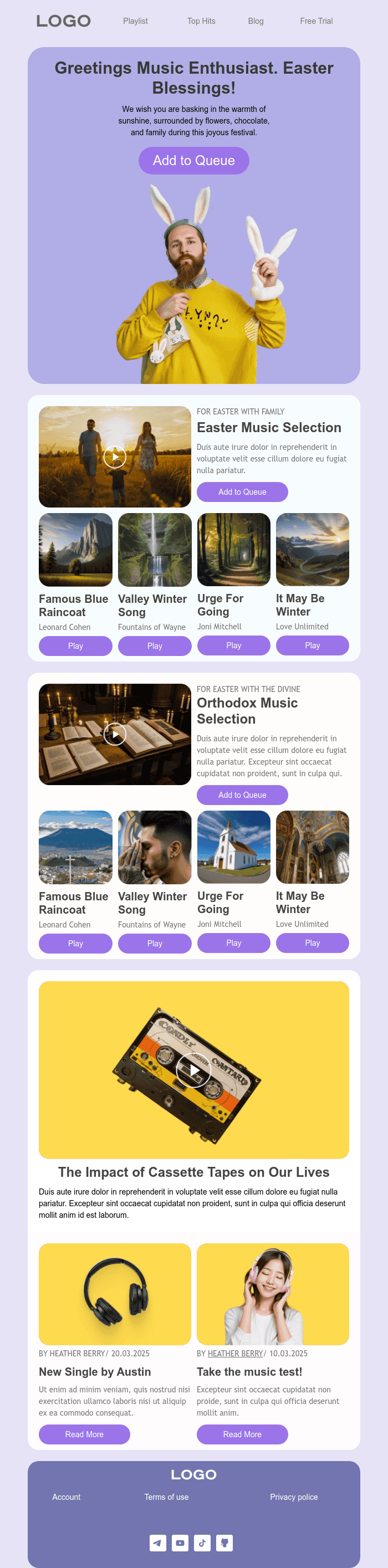Play Urge For Going in Easter section
Viewport: 388px width, 1568px height.
(234, 645)
